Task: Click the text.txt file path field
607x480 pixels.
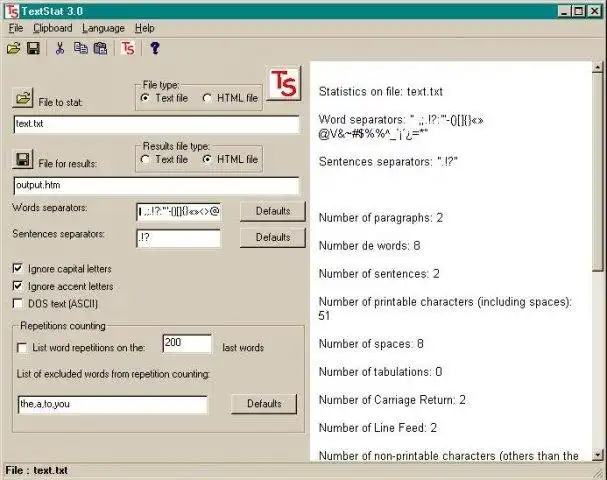Action: [x=156, y=124]
